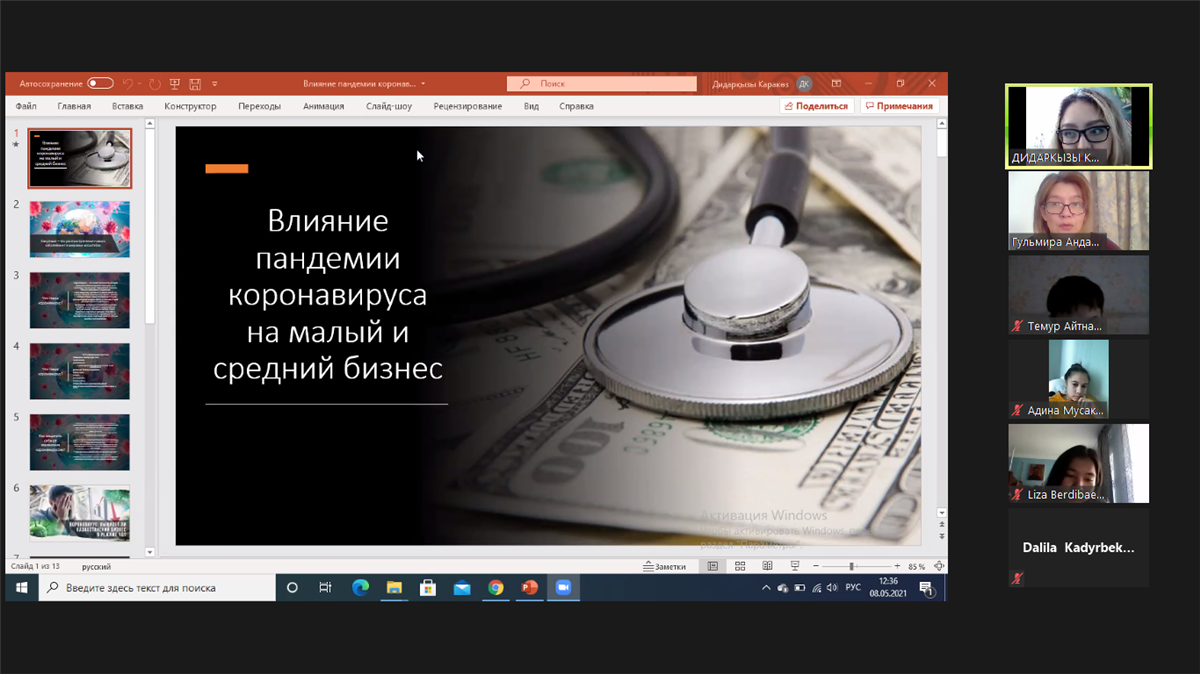Open the Анимация ribbon tab

[323, 106]
